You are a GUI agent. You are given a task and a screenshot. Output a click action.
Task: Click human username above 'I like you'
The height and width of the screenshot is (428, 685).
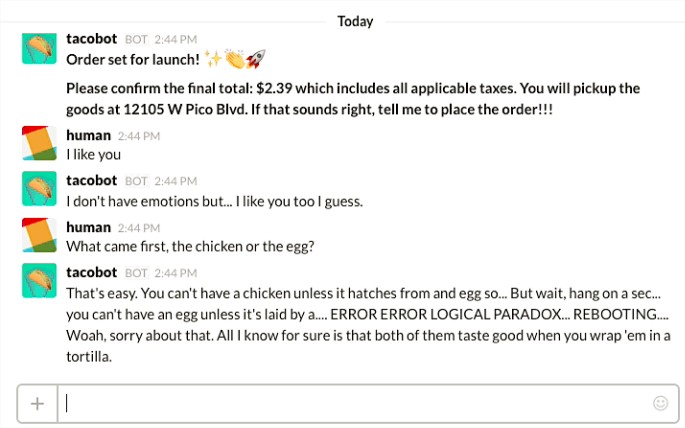[89, 135]
